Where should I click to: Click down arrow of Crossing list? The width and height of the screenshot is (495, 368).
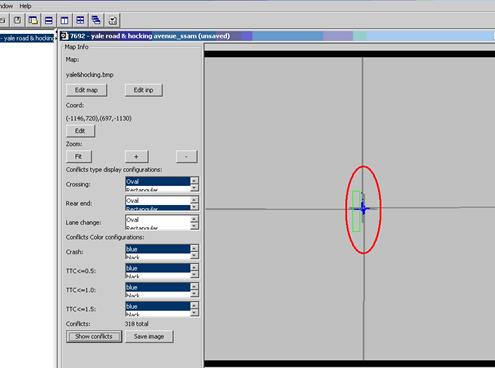[194, 188]
